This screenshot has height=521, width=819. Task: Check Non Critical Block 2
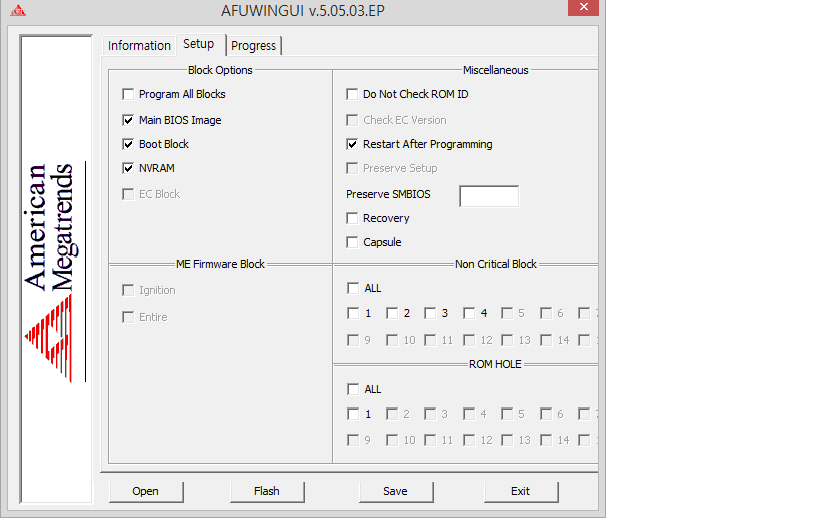point(392,314)
